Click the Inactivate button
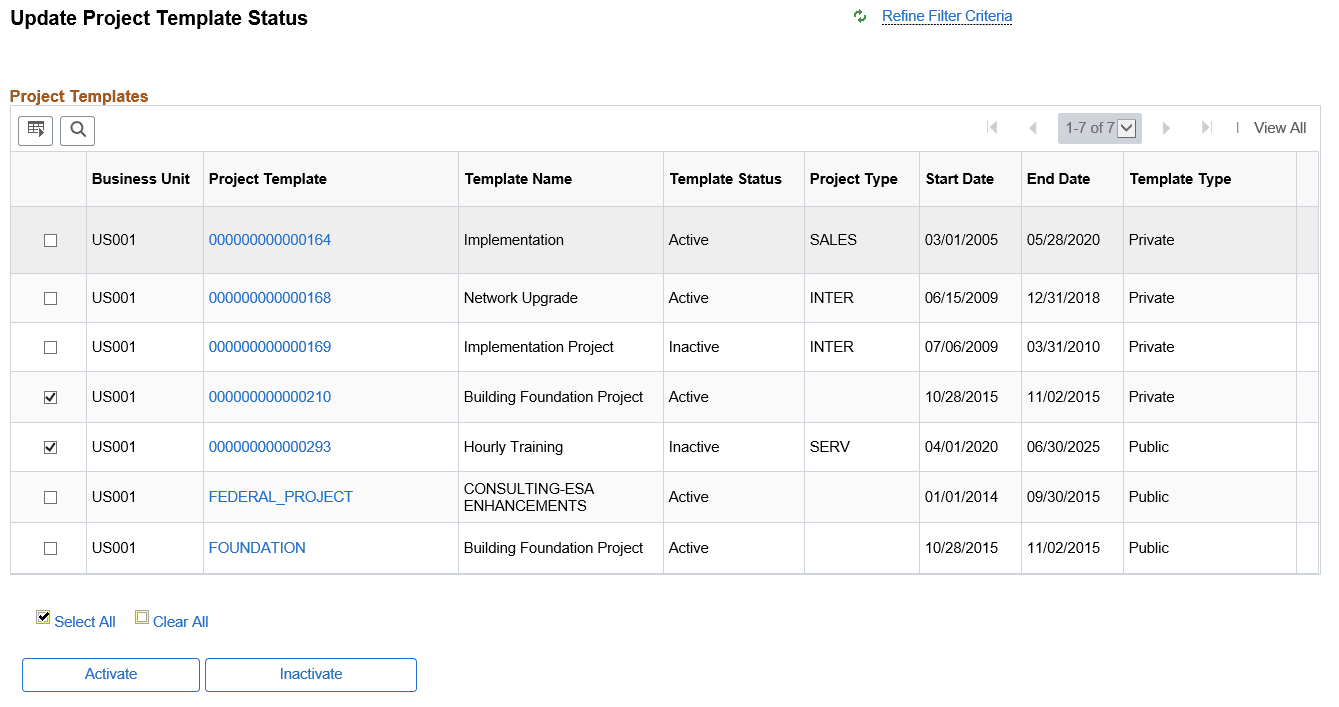This screenshot has height=707, width=1339. [310, 674]
